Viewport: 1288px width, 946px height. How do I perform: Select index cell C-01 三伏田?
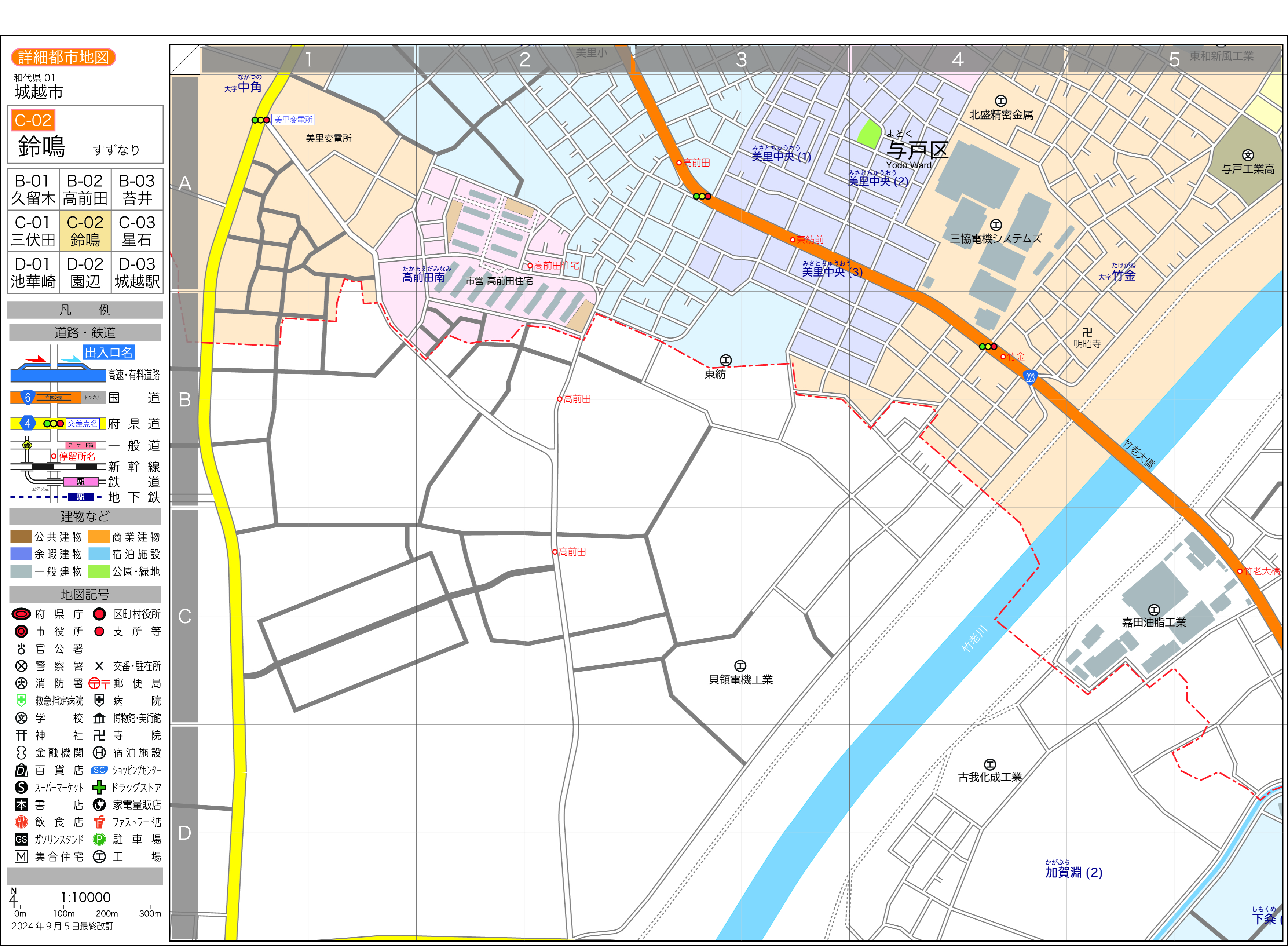(x=33, y=231)
